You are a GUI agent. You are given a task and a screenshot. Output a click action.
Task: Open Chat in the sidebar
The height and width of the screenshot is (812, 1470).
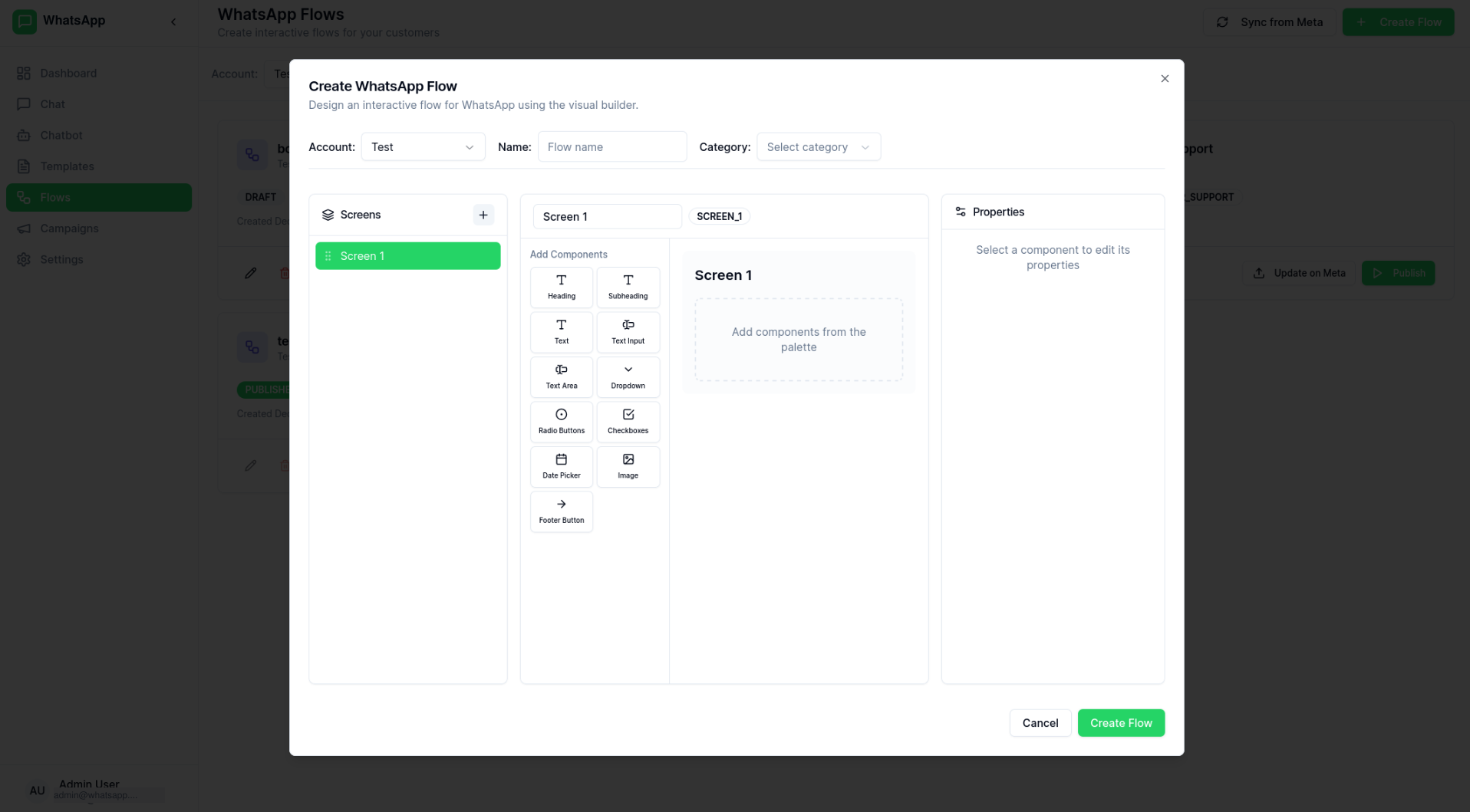pos(99,104)
